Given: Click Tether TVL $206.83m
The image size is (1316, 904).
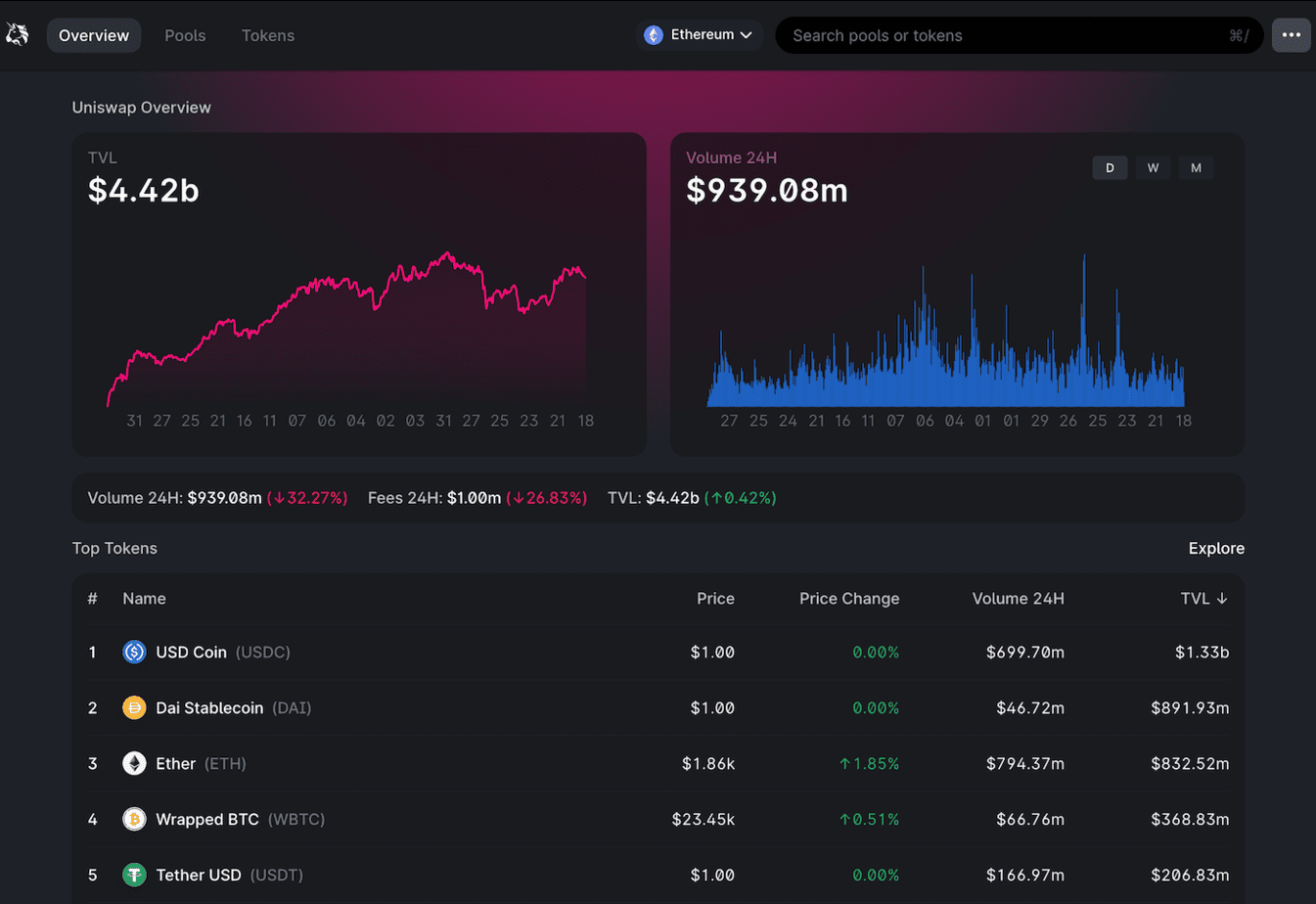Looking at the screenshot, I should [1190, 875].
